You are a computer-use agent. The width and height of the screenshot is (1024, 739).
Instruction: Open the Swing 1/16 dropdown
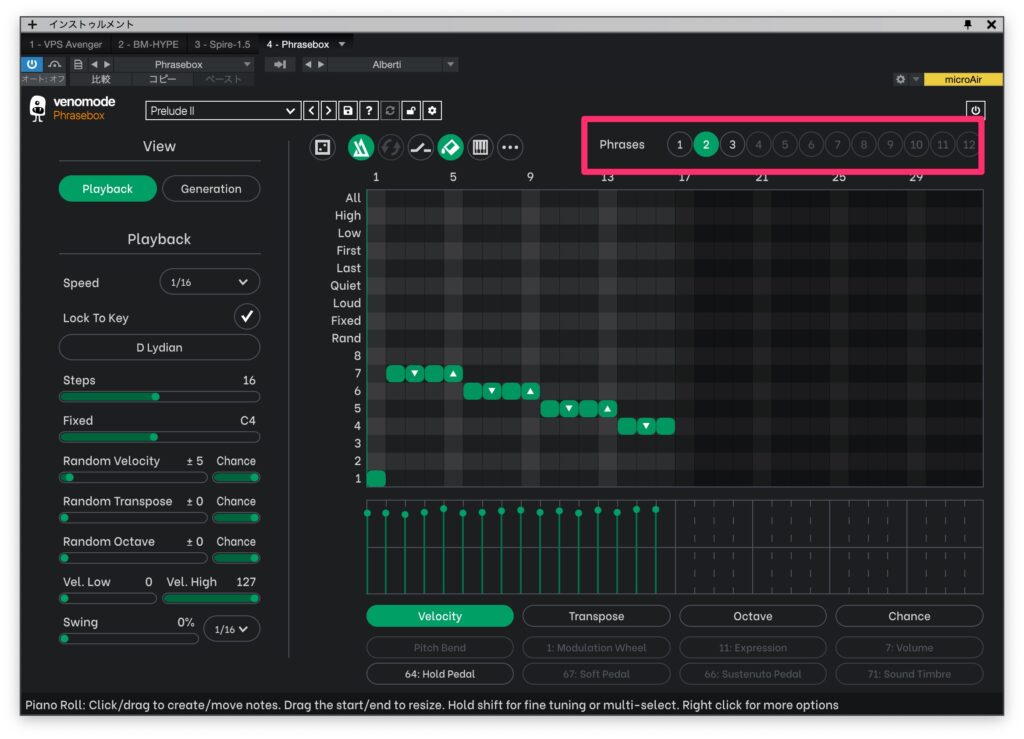231,628
